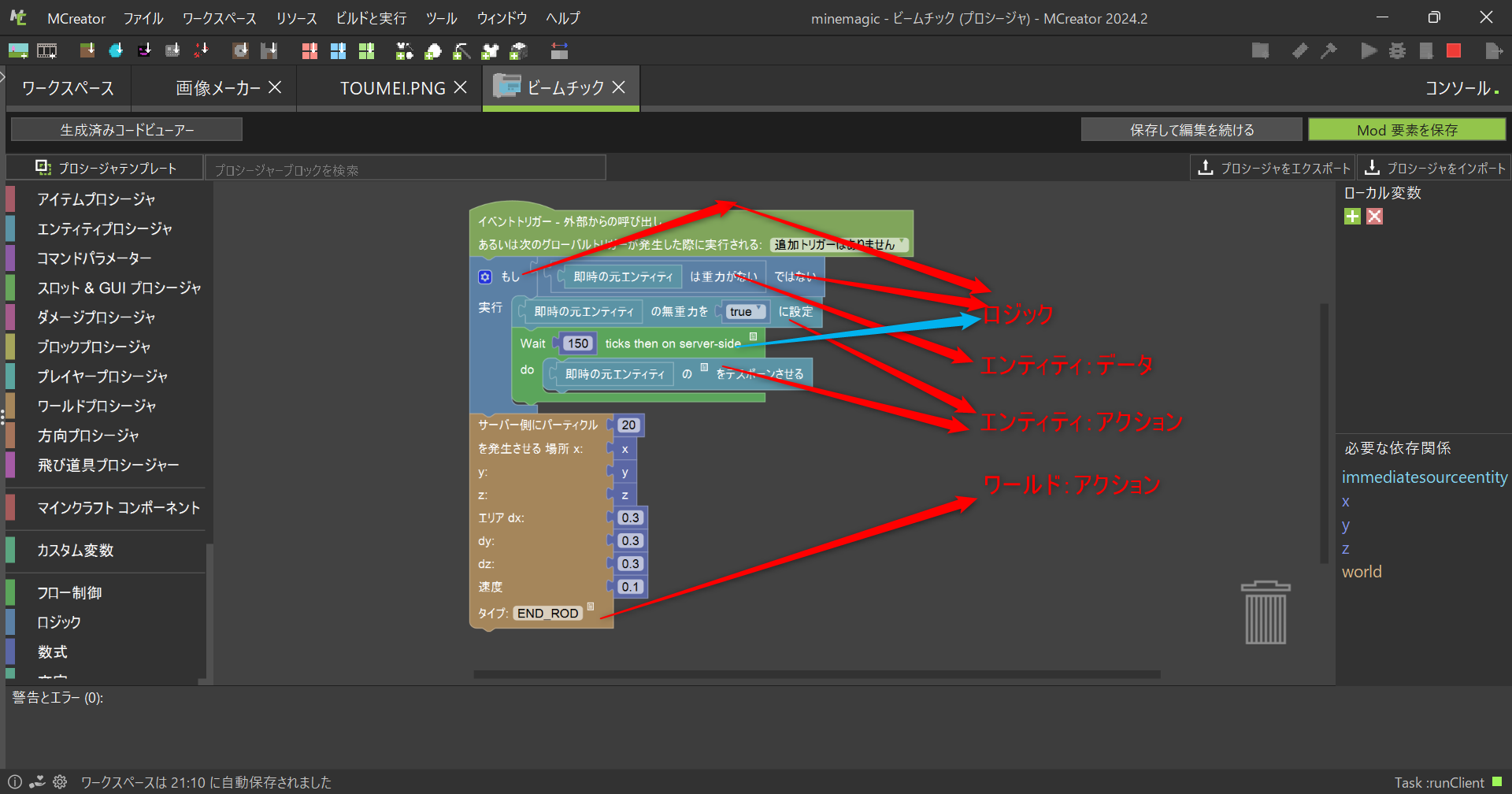Open workspace folder settings icon
This screenshot has height=794, width=1512.
[1260, 51]
